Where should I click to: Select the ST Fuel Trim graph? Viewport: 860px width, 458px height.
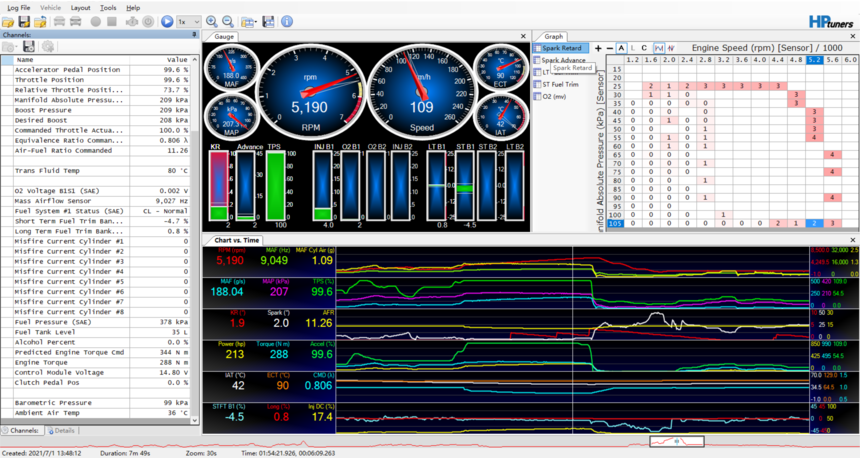(556, 84)
